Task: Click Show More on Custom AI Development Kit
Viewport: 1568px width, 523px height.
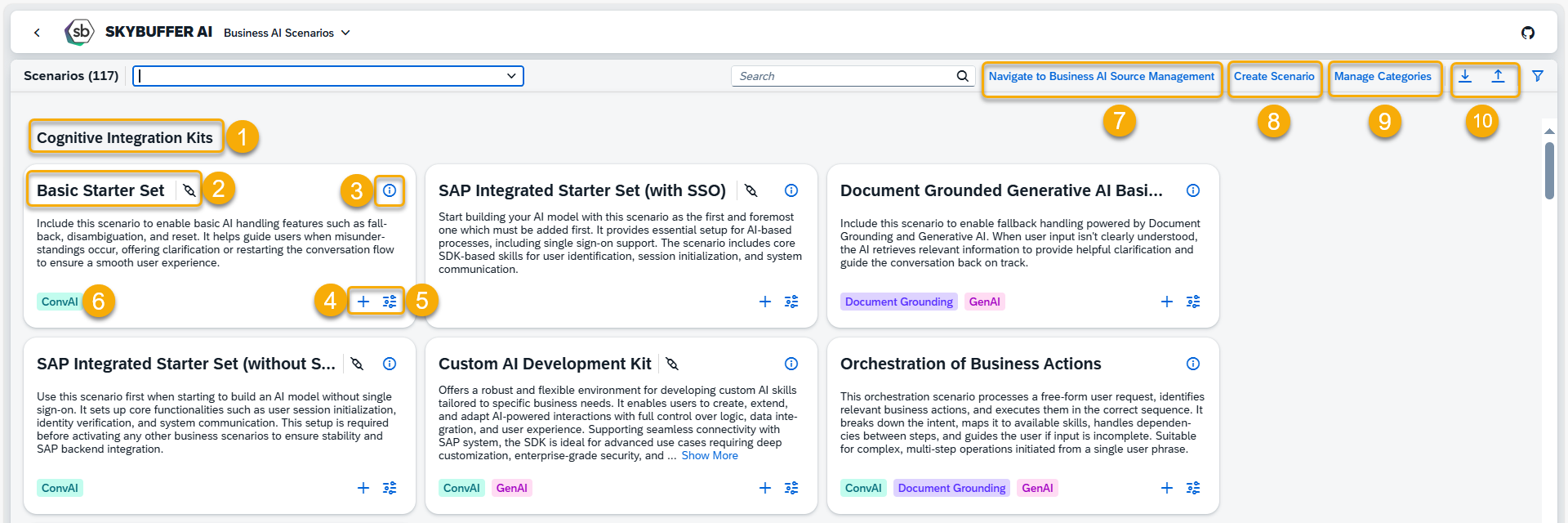Action: (x=710, y=455)
